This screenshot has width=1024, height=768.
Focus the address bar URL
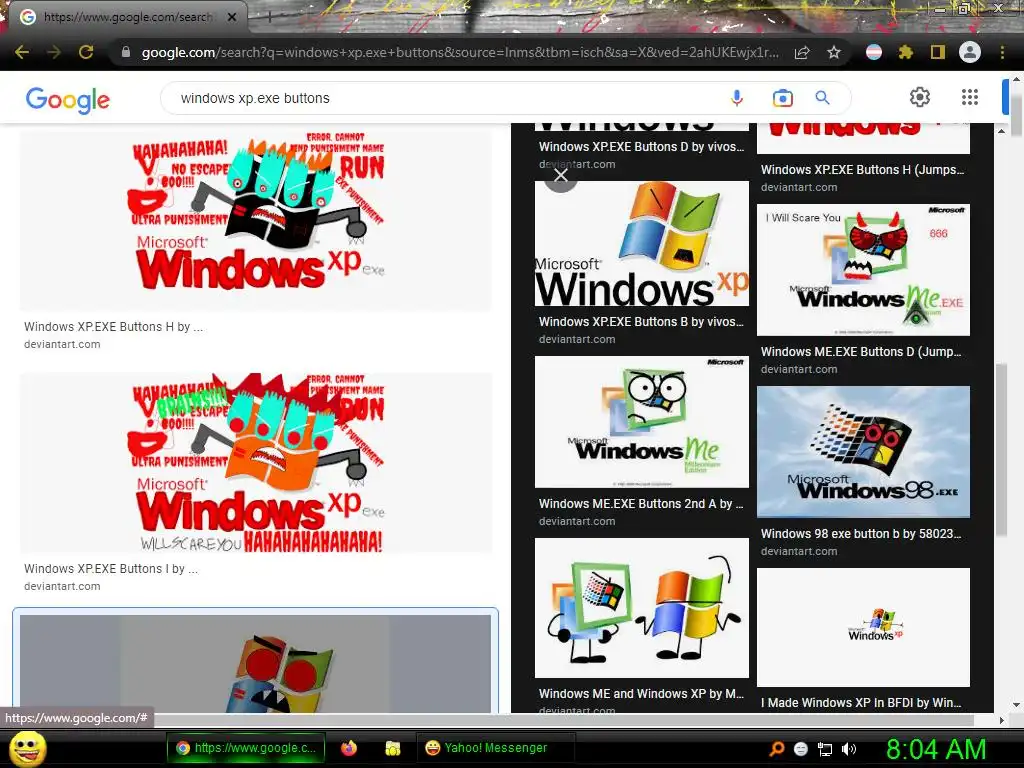coord(460,52)
